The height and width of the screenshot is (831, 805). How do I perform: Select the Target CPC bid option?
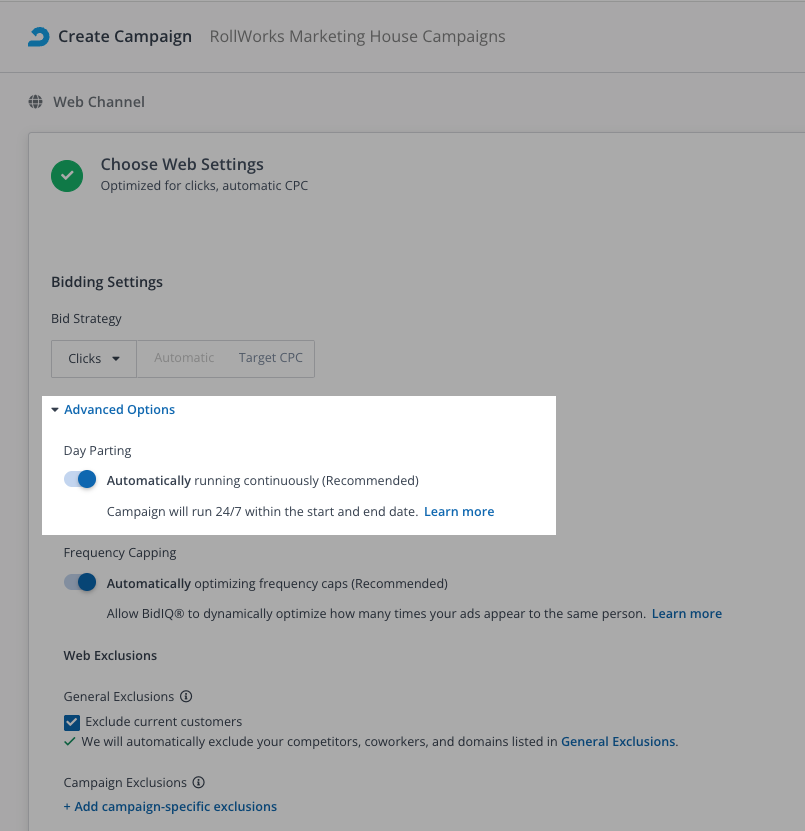270,359
